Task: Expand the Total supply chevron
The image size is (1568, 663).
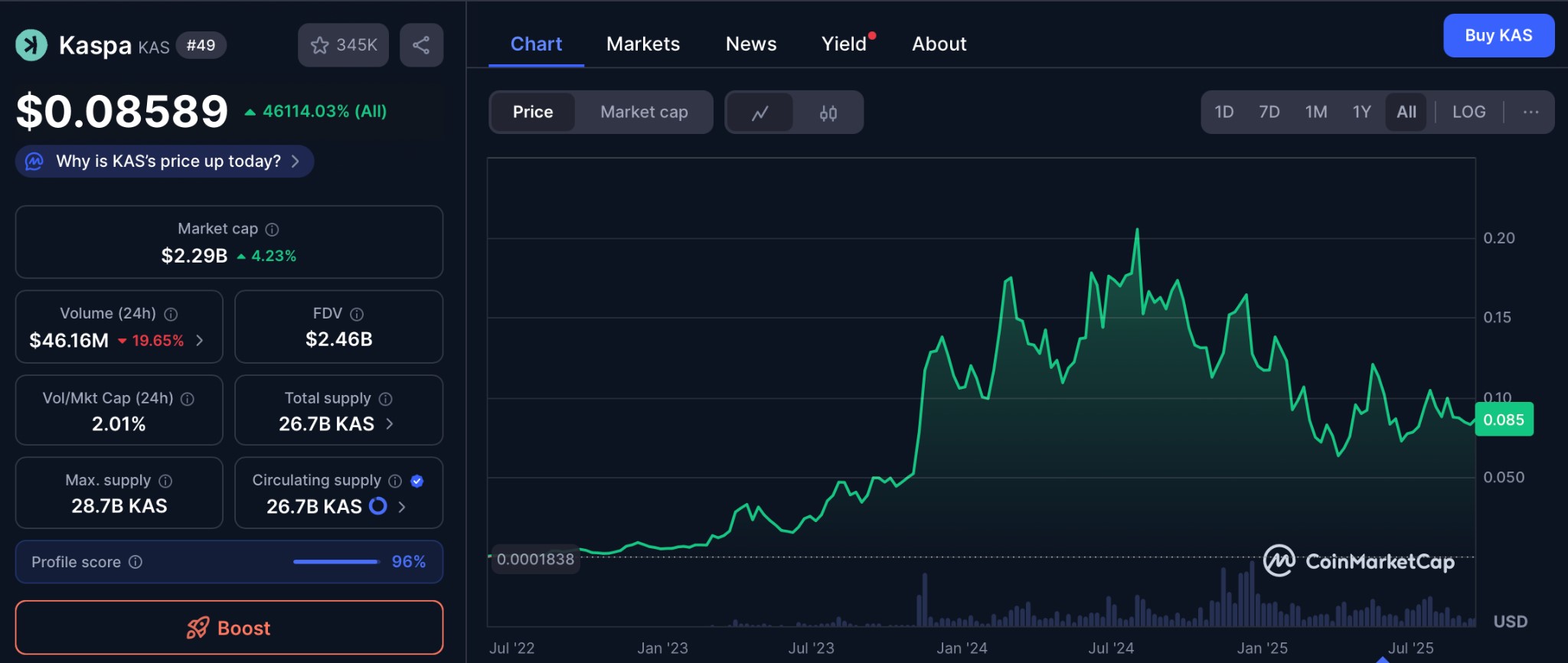Action: [390, 424]
